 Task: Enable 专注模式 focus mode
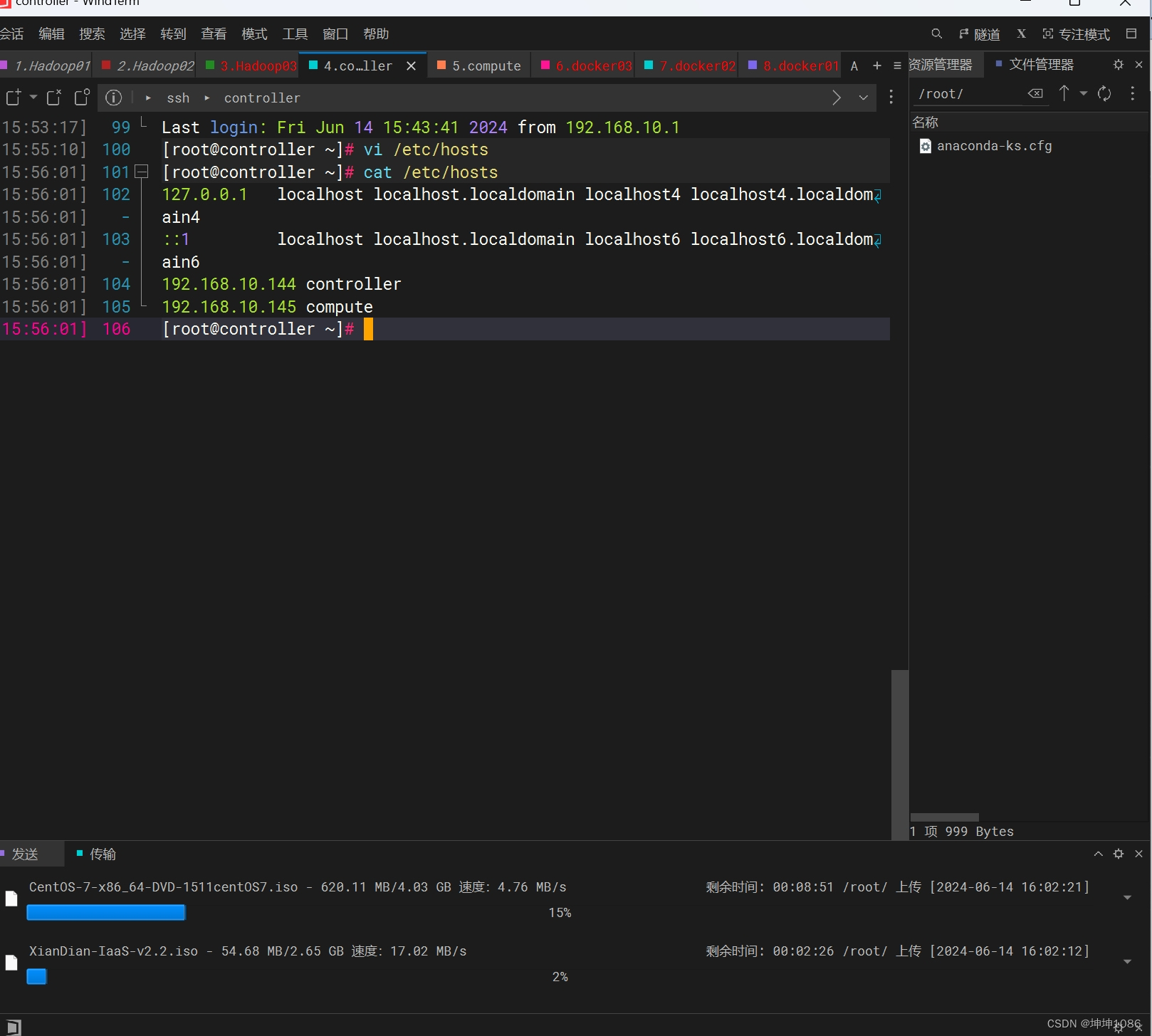(1076, 34)
